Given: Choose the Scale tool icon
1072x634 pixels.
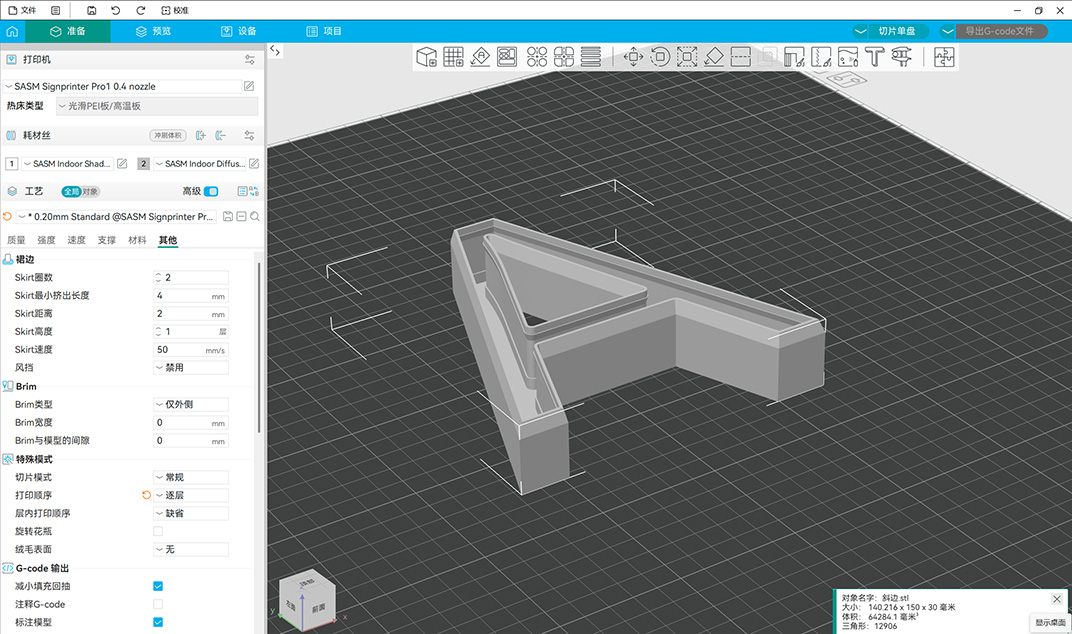Looking at the screenshot, I should pos(687,57).
